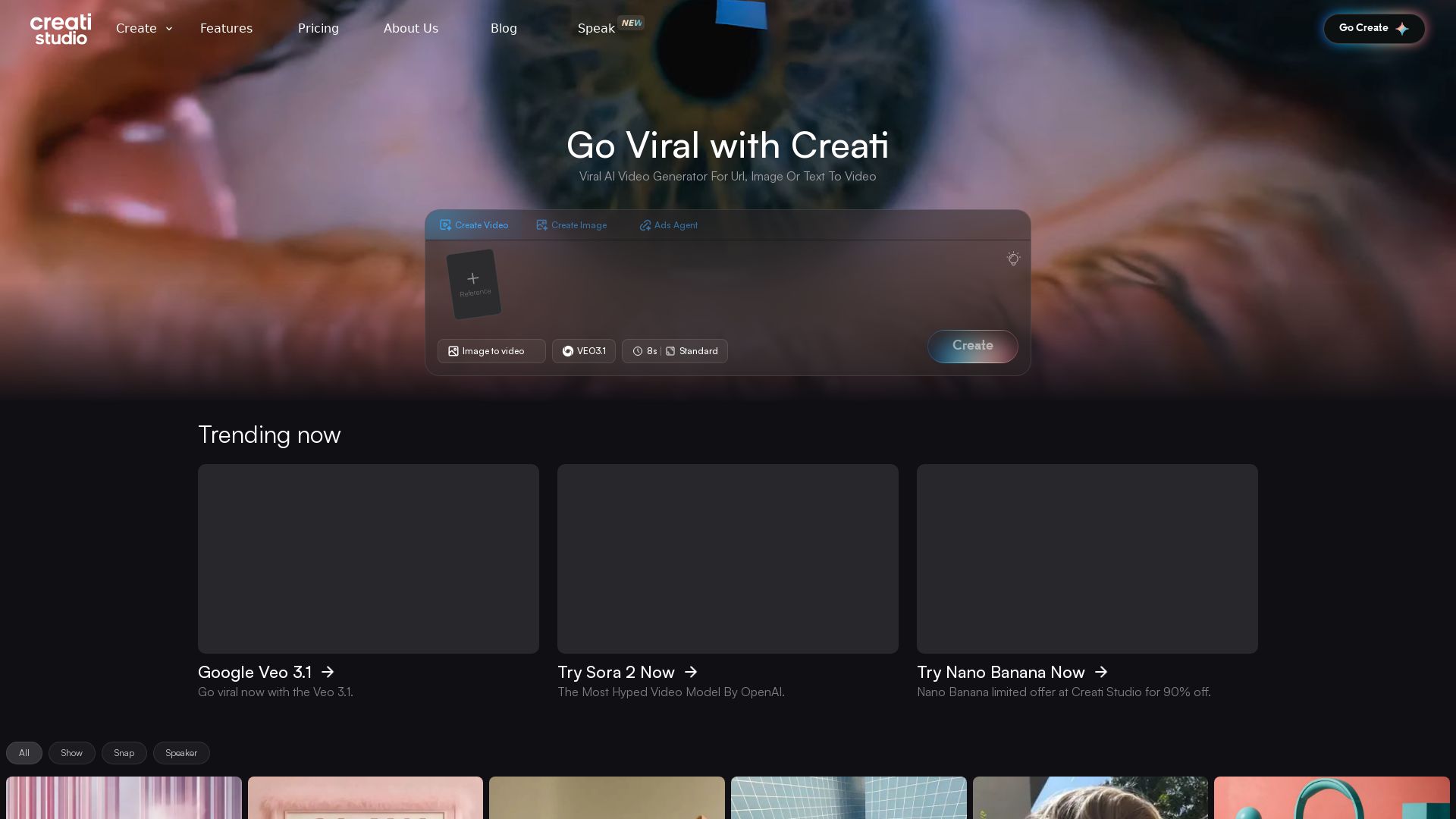Click the Create generate button
This screenshot has width=1456, height=819.
(973, 347)
